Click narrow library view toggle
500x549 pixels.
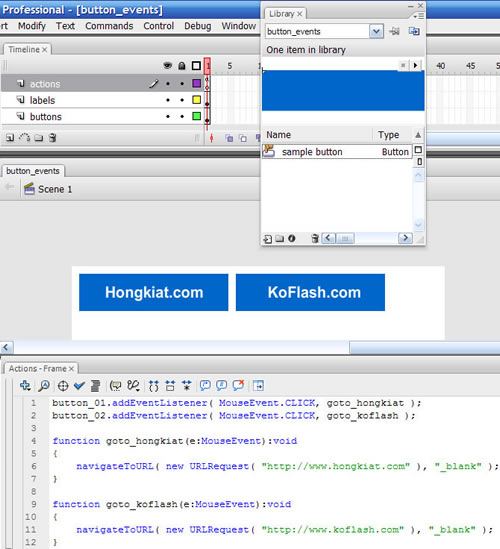click(x=419, y=162)
